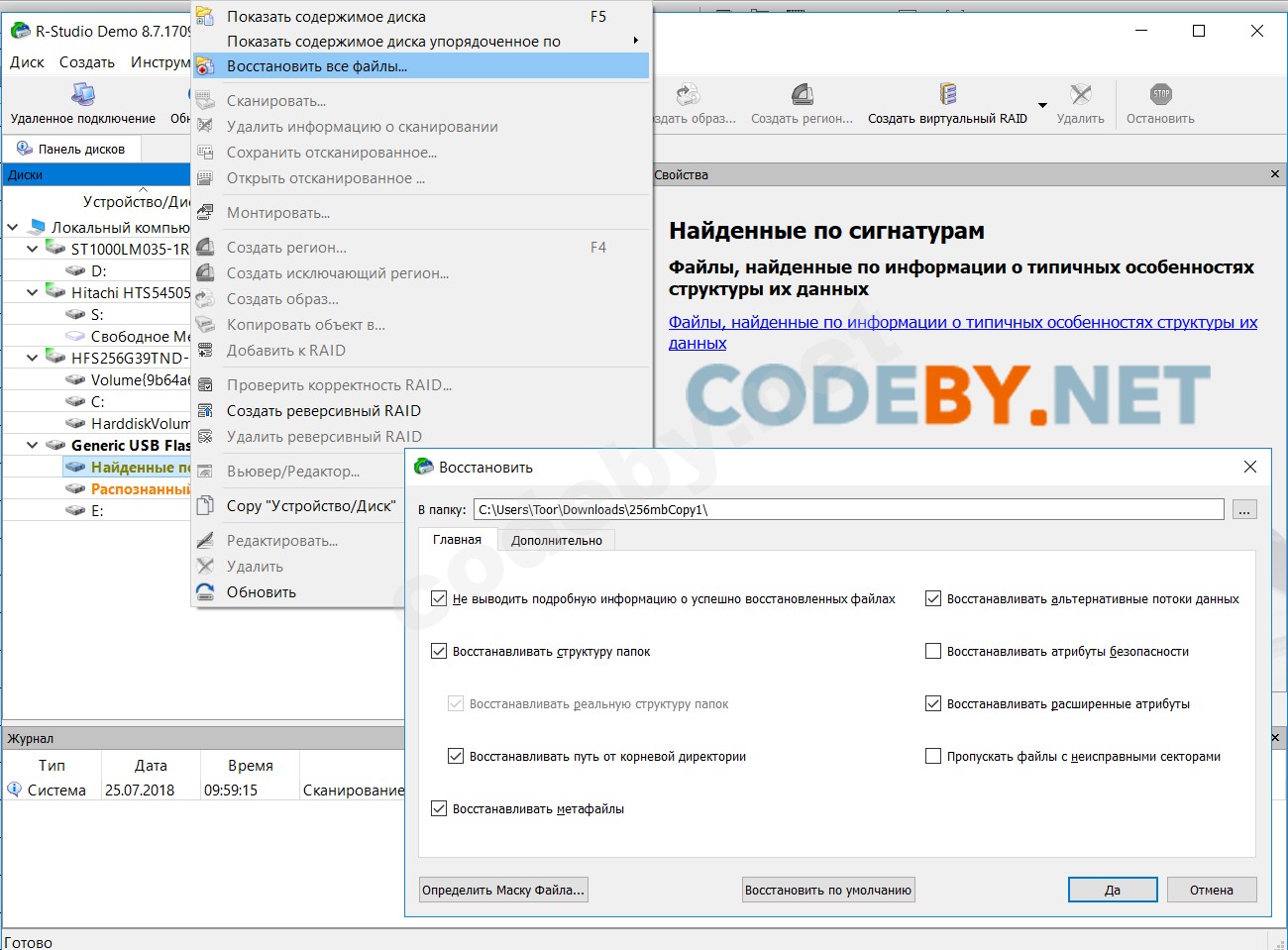Open the Create Virtual RAID dropdown arrow

(1042, 105)
